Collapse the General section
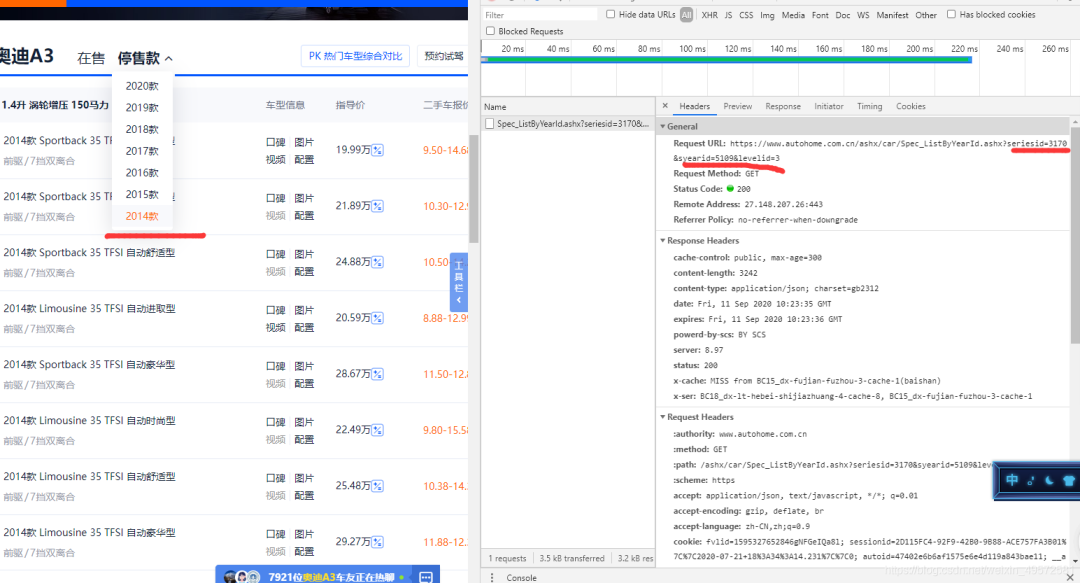This screenshot has height=583, width=1080. [x=663, y=127]
